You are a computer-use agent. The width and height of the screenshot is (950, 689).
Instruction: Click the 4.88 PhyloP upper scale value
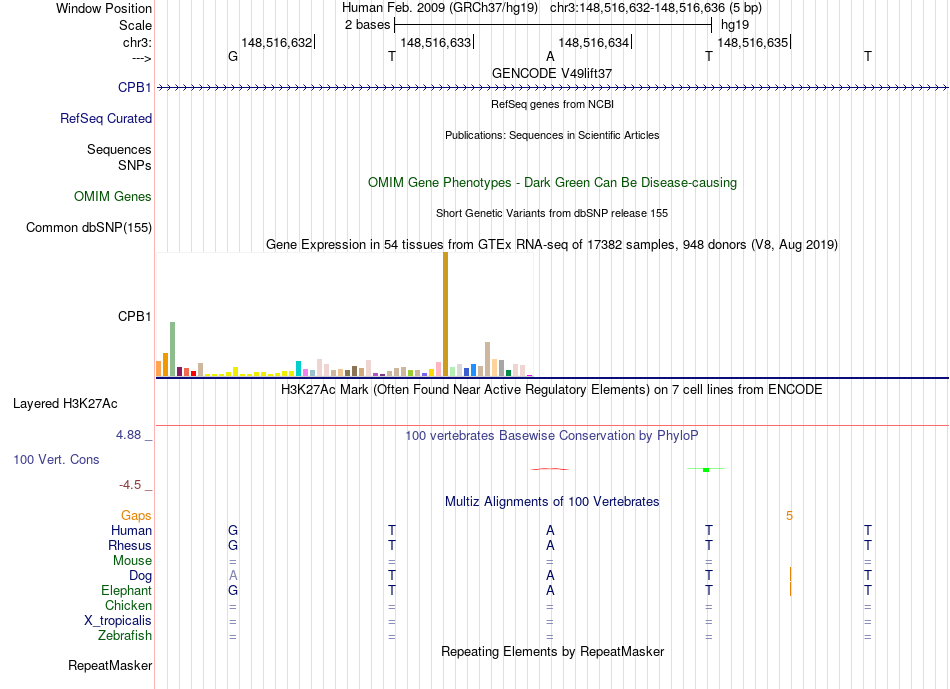coord(128,435)
